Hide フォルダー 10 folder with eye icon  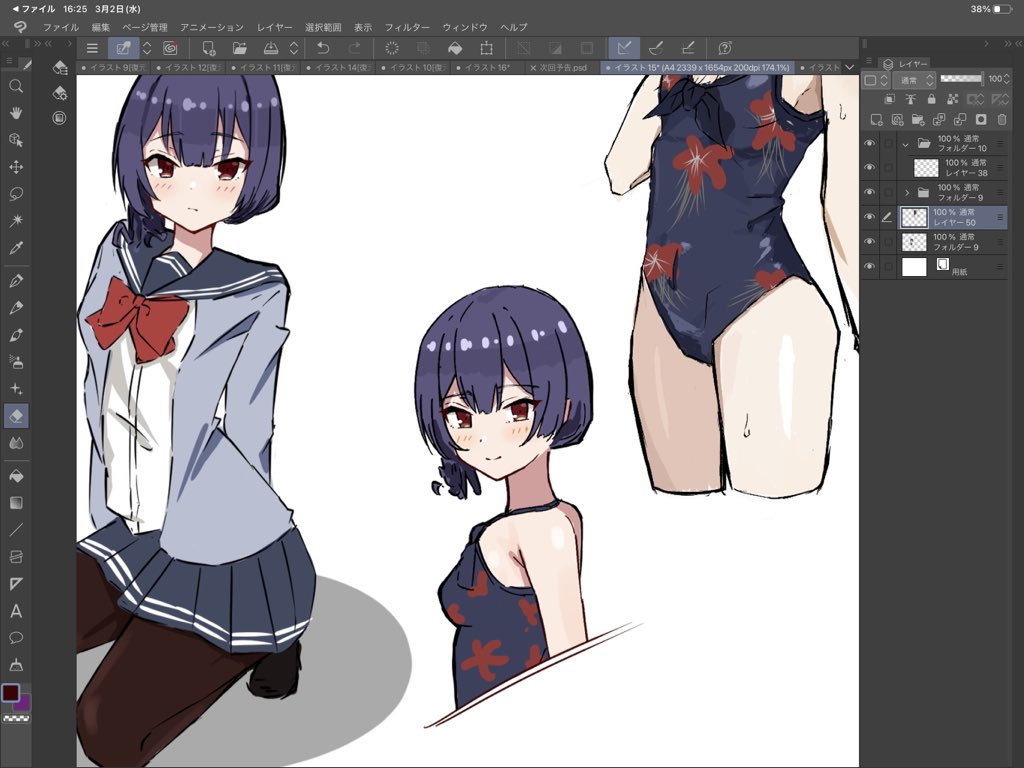(869, 143)
